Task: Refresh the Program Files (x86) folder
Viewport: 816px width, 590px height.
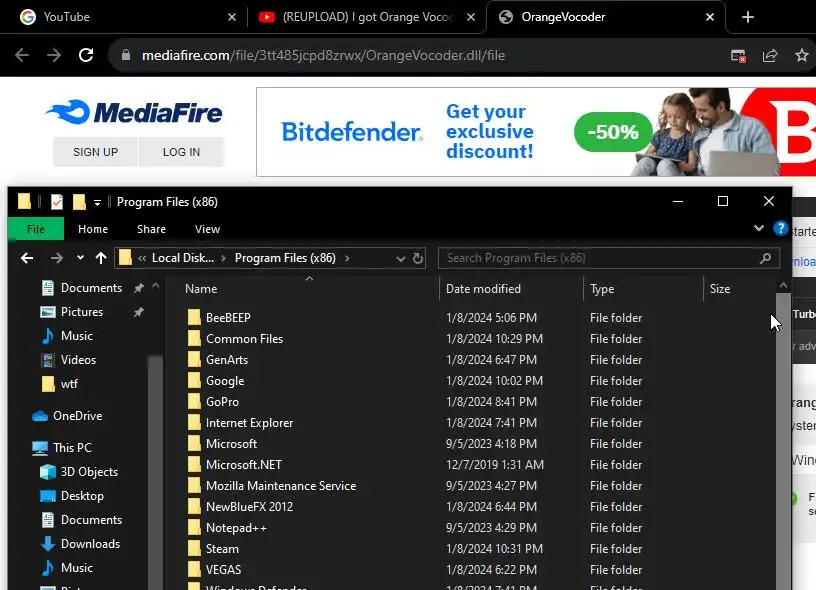Action: [418, 258]
